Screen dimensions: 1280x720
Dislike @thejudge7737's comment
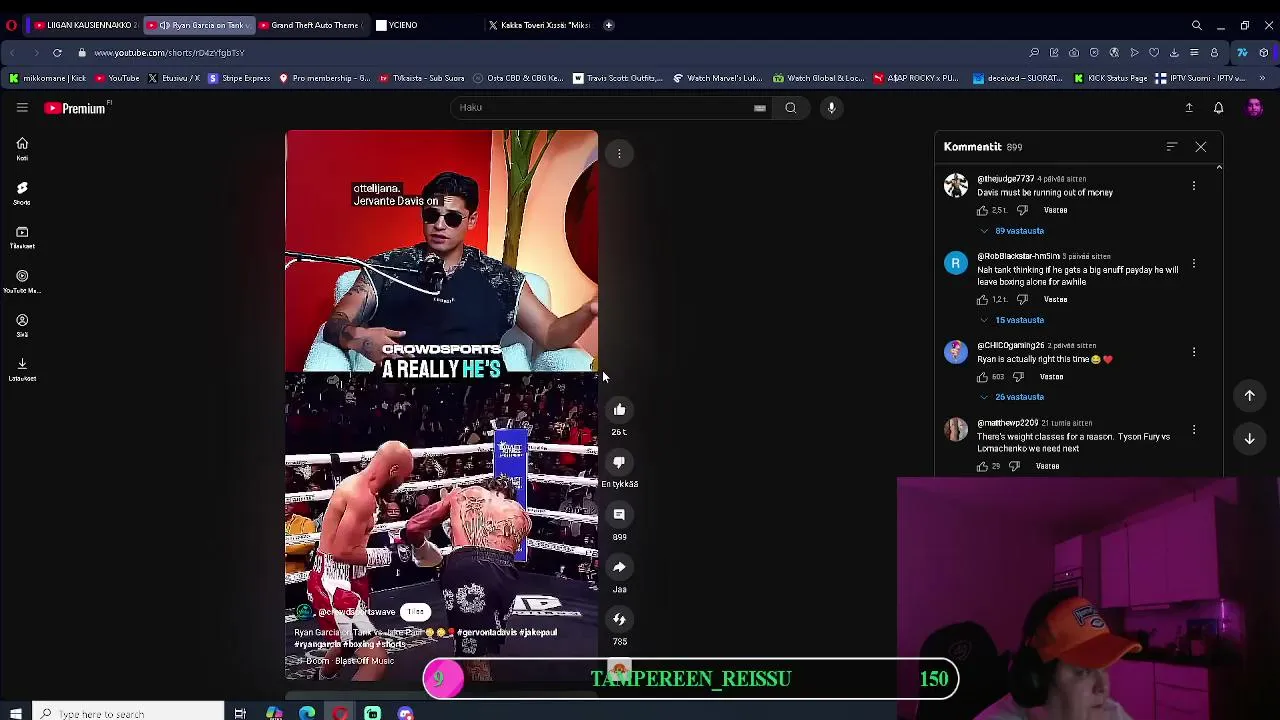point(1022,211)
